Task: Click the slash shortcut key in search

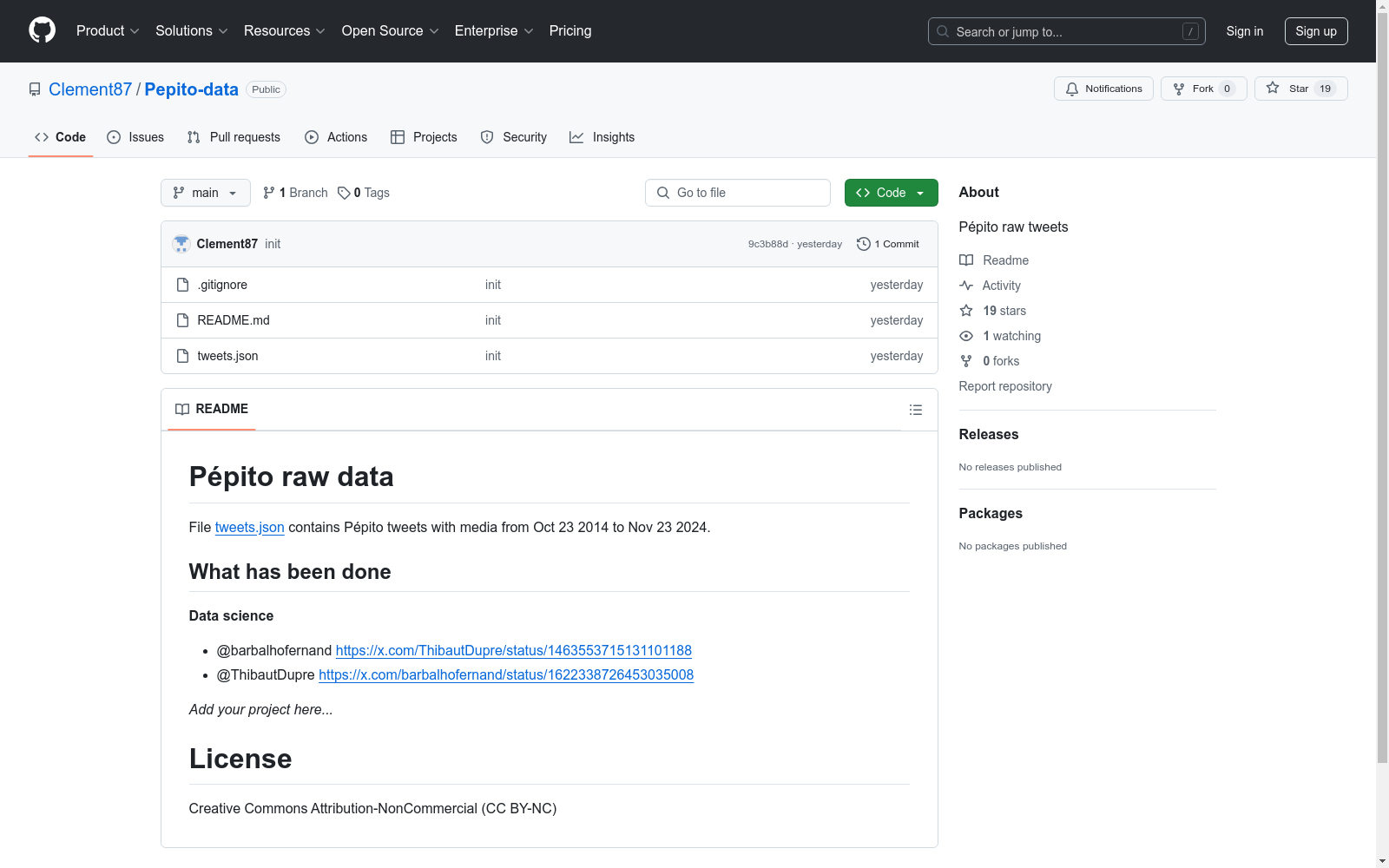Action: pos(1190,31)
